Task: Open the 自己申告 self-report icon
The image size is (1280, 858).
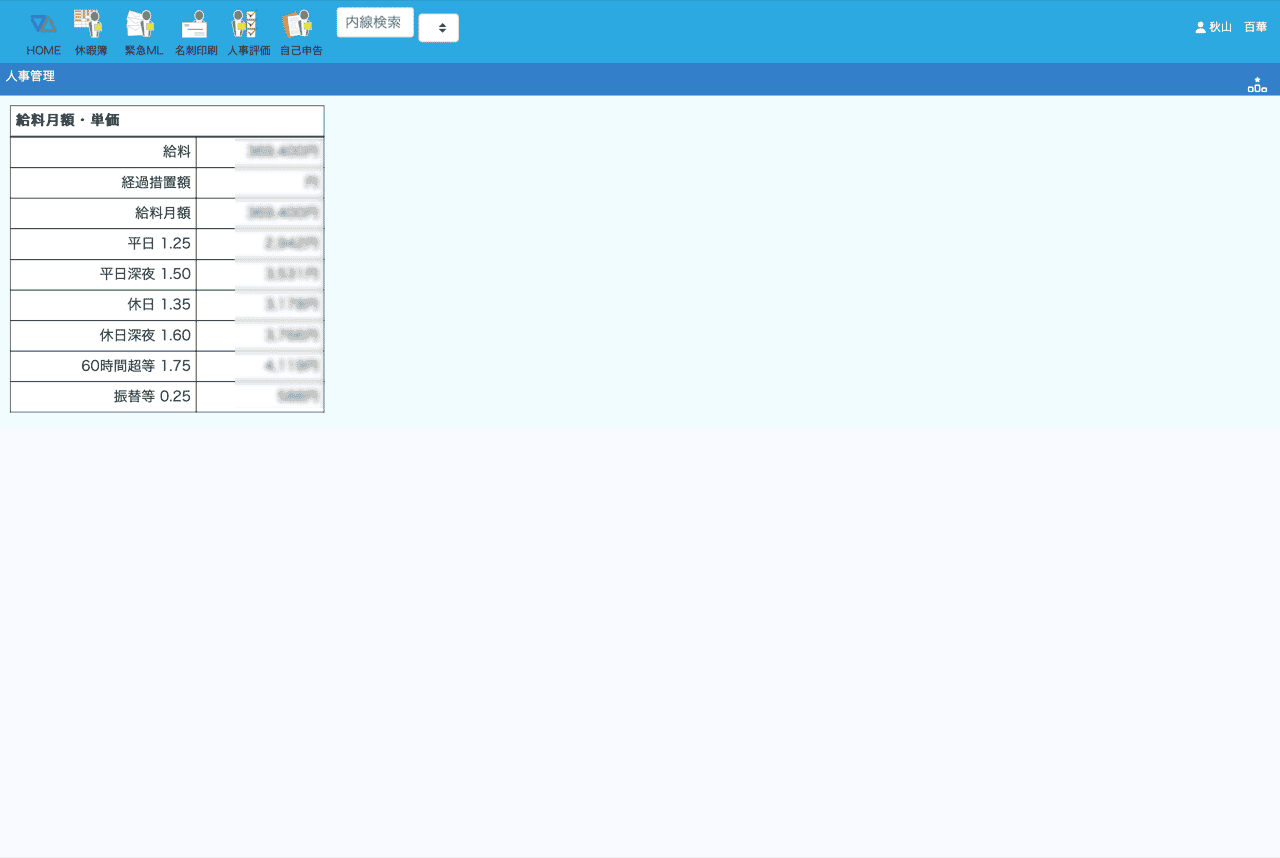Action: tap(299, 24)
